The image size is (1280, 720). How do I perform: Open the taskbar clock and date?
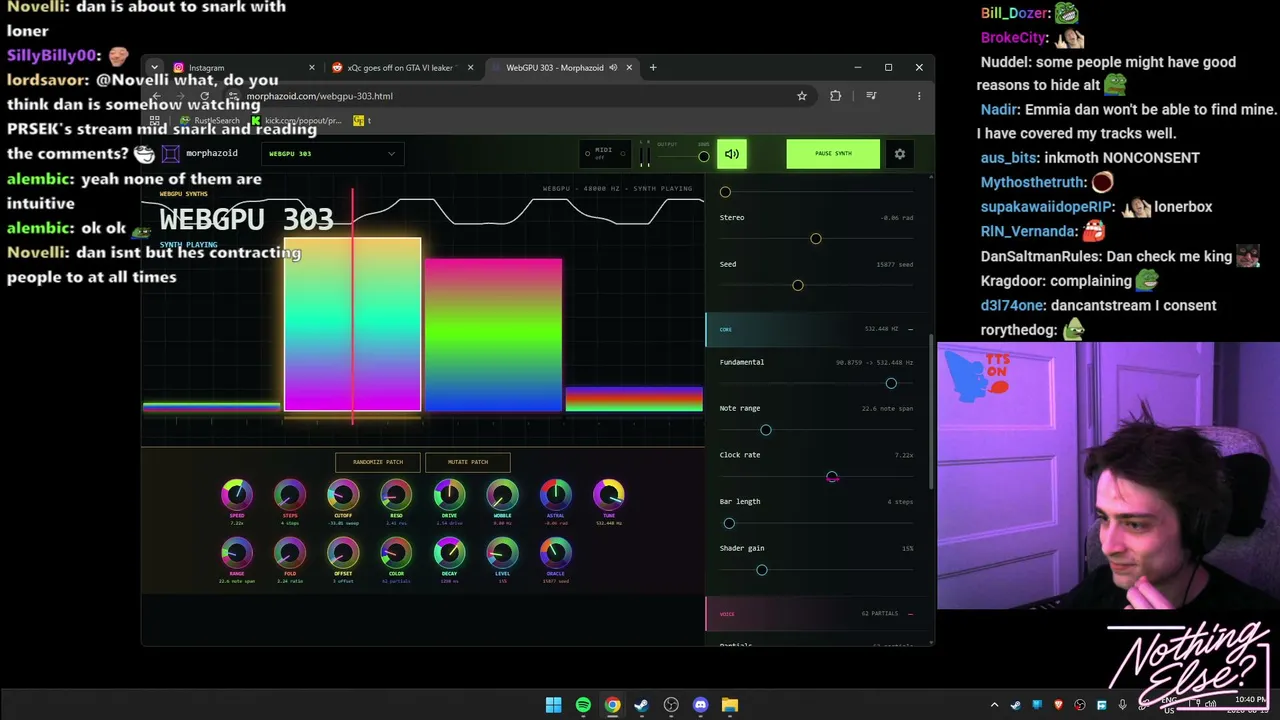coord(1250,705)
